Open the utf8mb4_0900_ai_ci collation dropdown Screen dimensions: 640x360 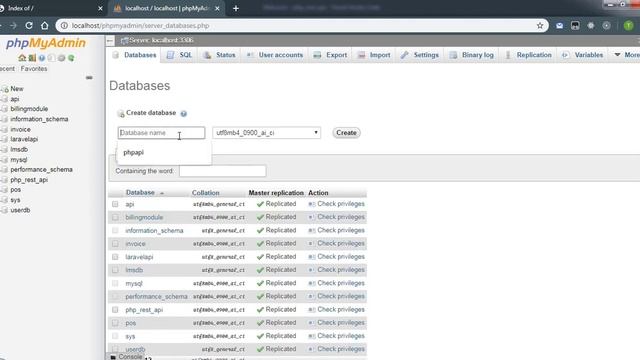point(267,133)
